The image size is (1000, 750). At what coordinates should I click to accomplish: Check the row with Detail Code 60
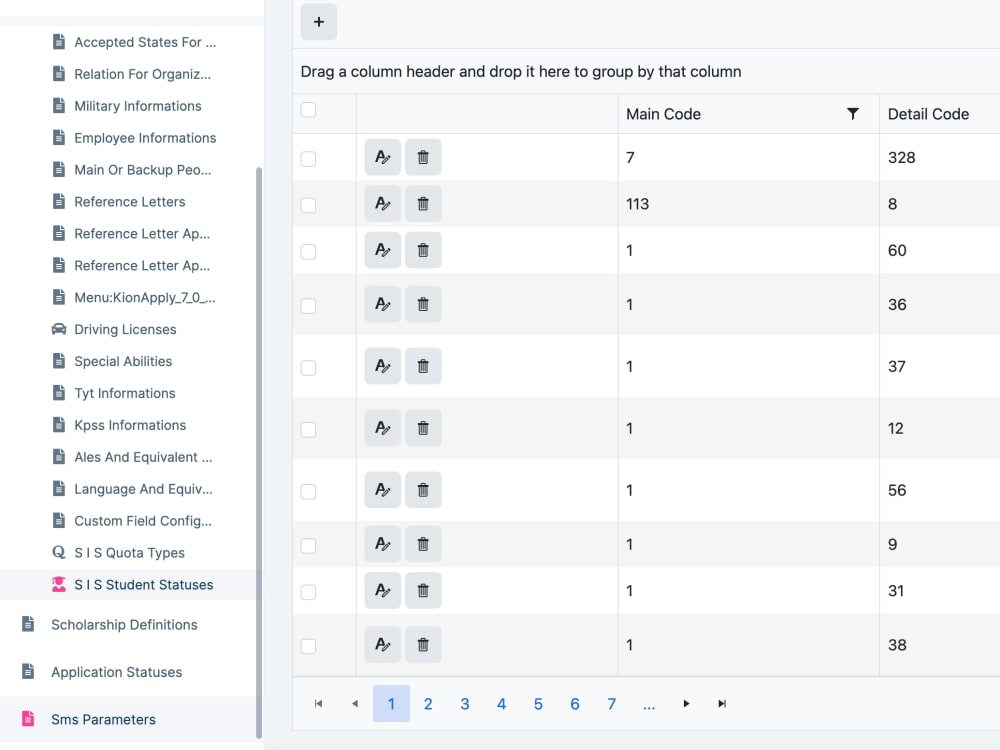309,252
